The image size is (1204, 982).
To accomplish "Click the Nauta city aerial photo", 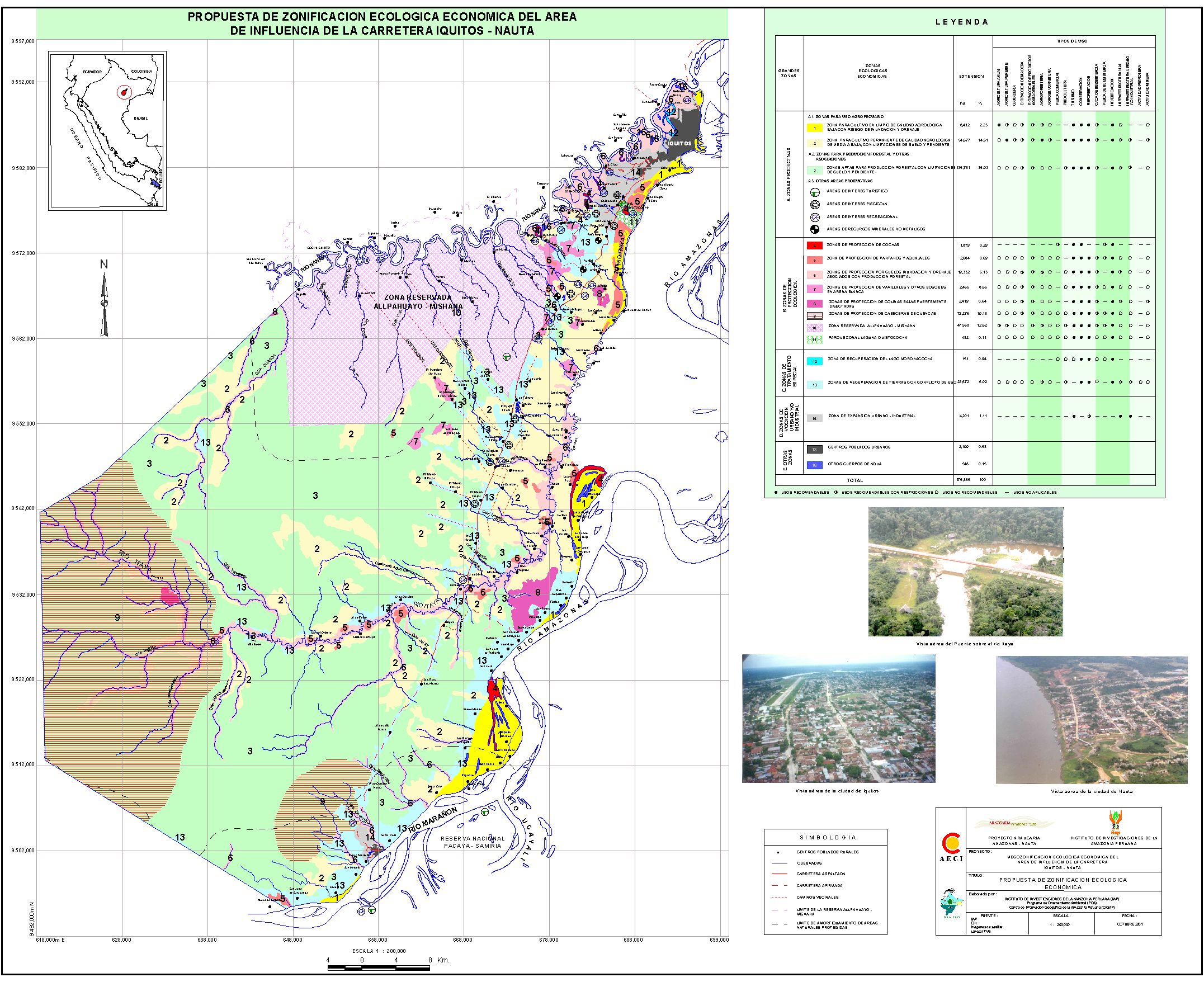I will 1092,720.
